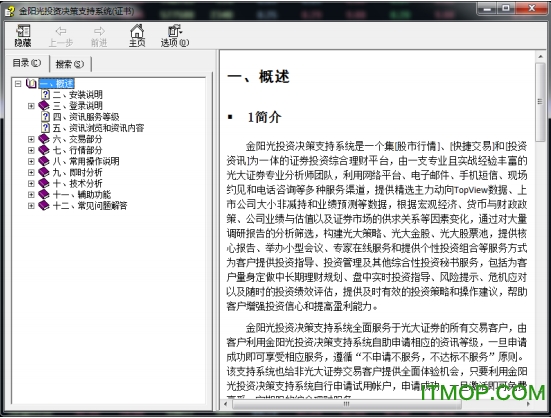Click the page icon beside 二、安装说明

click(x=46, y=94)
